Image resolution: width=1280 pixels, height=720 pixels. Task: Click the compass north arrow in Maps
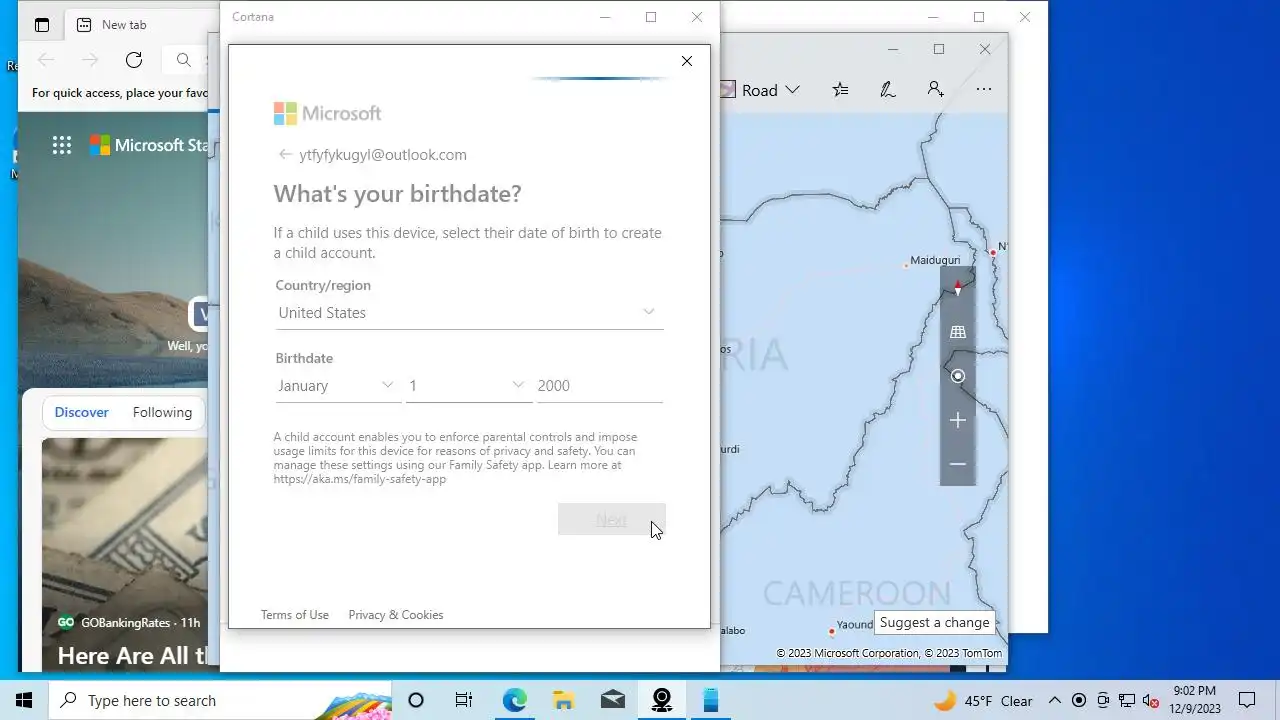pos(958,288)
